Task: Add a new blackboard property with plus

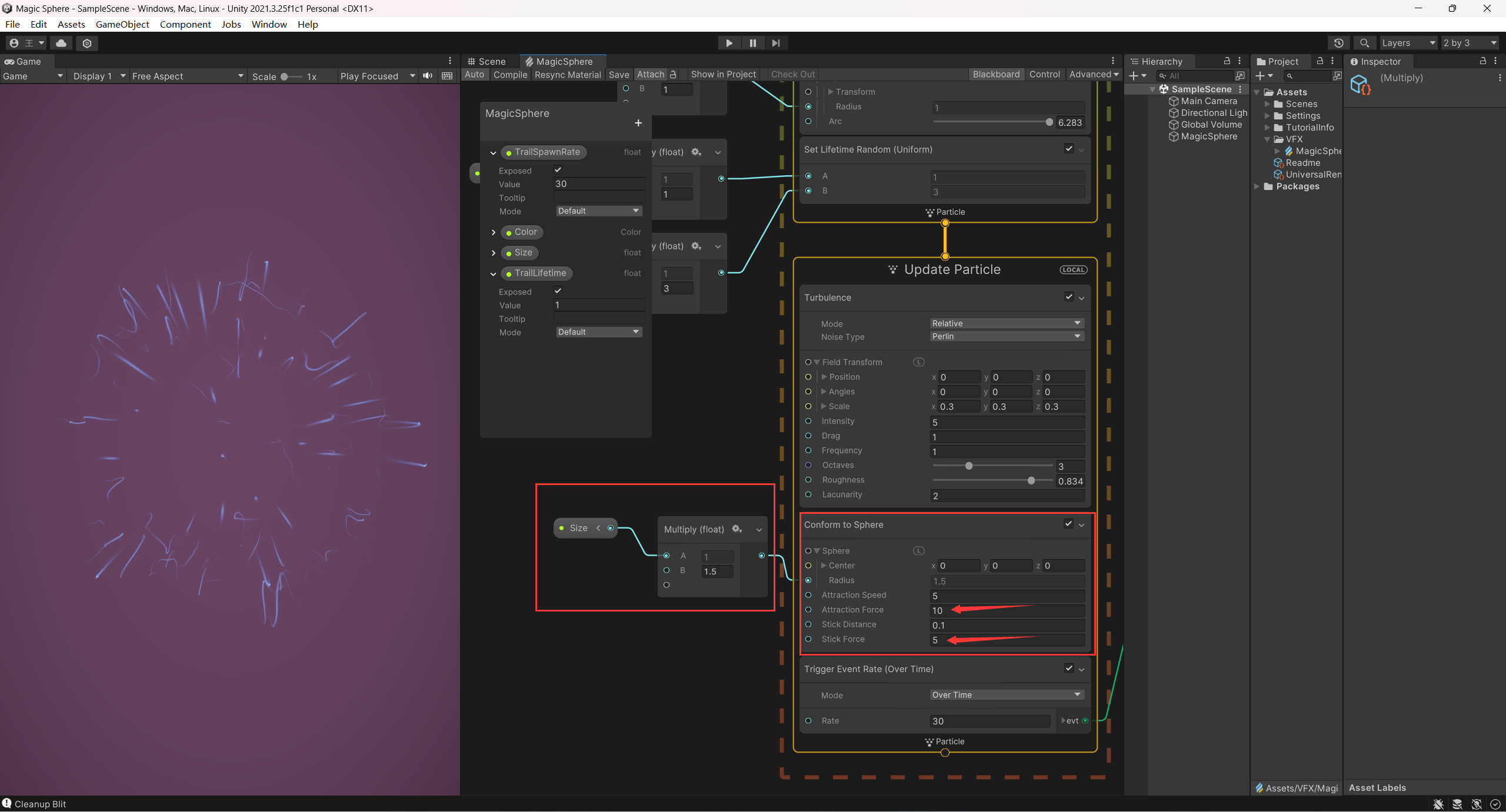Action: (x=638, y=123)
